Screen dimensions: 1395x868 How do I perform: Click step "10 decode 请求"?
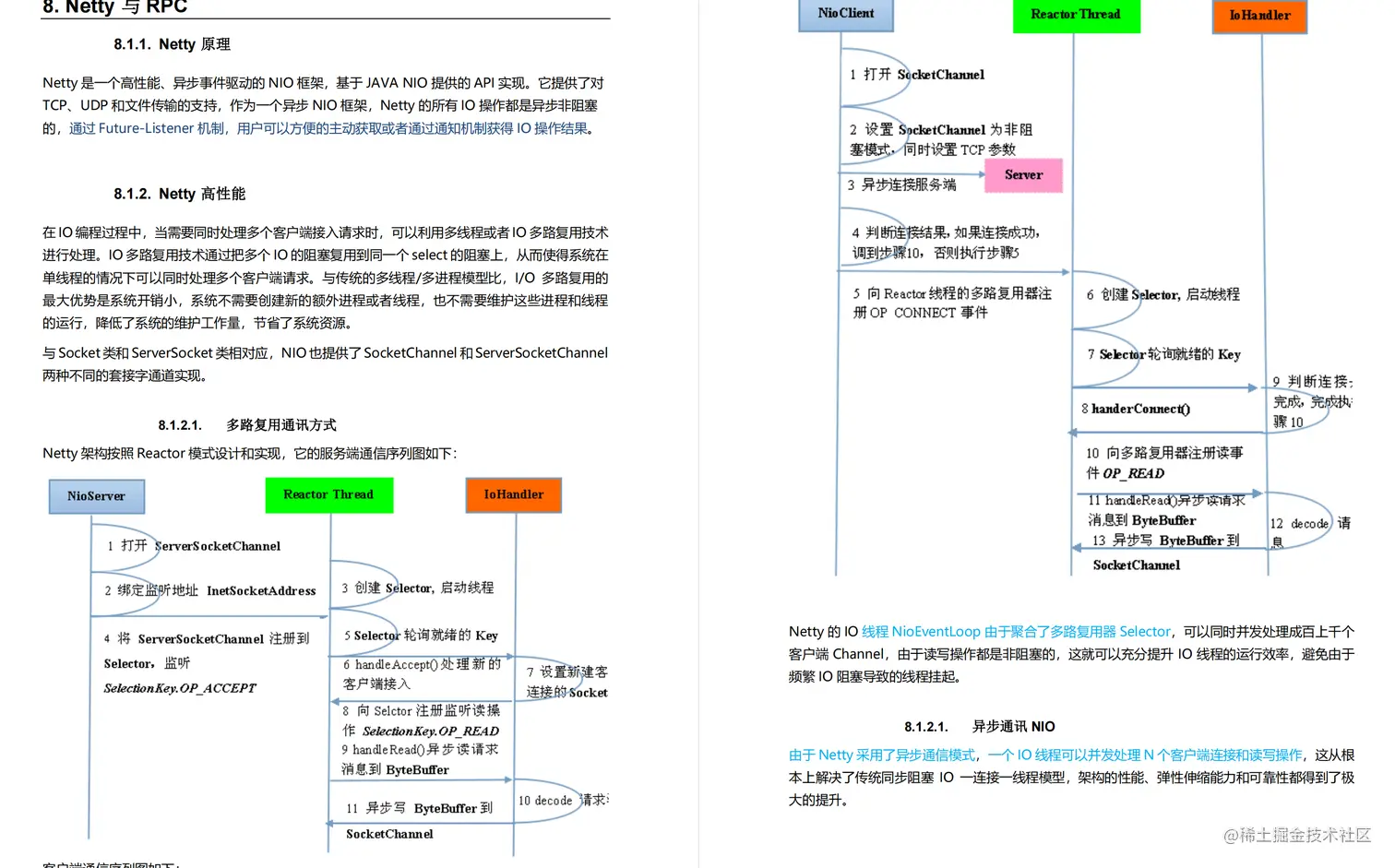563,801
